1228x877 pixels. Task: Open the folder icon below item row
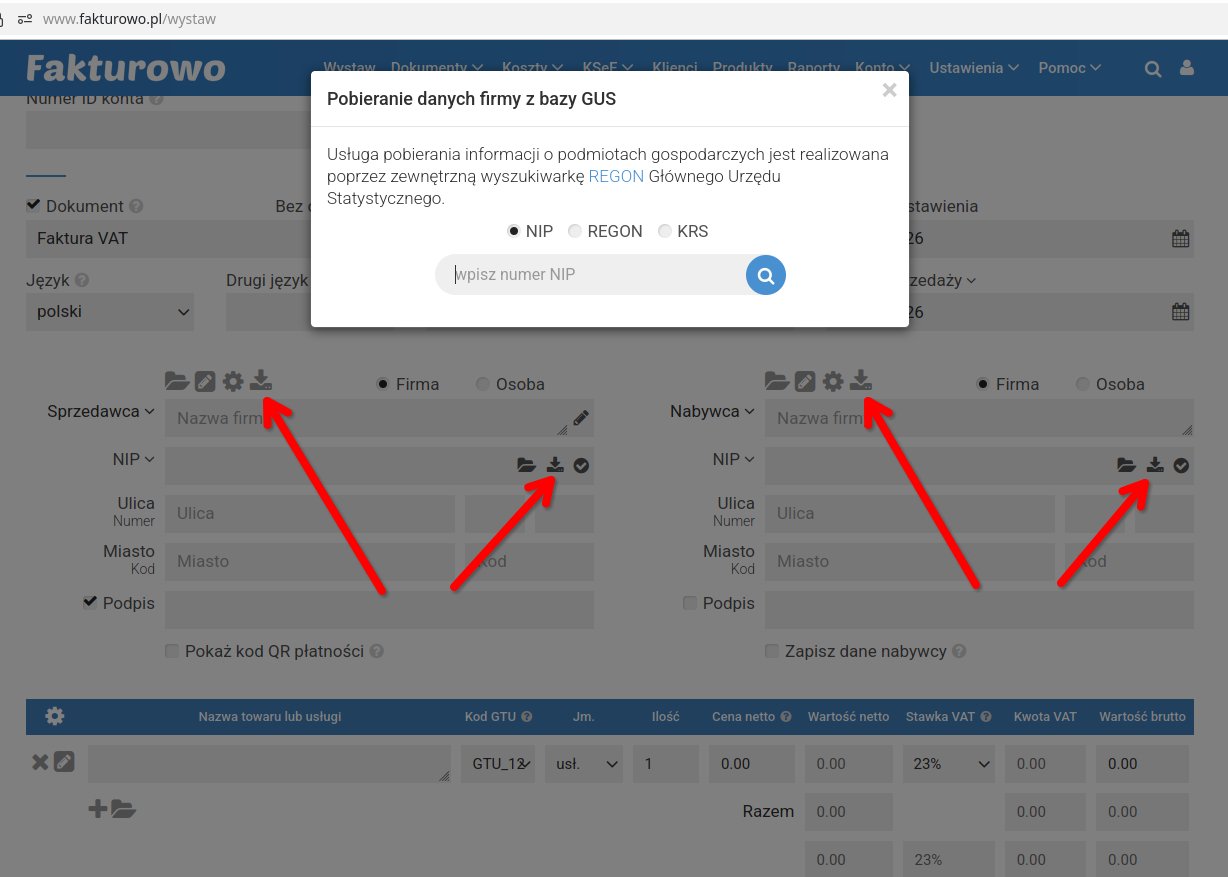pos(123,809)
